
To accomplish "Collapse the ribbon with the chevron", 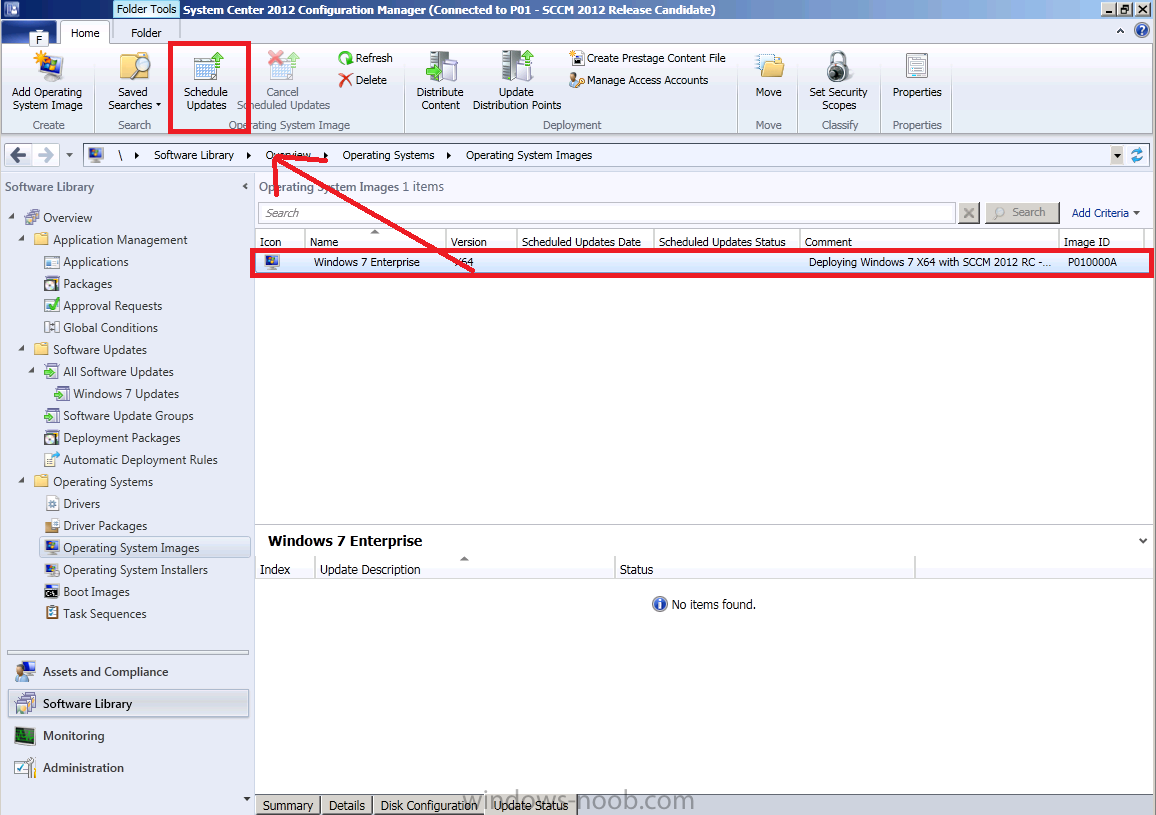I will [x=1120, y=31].
